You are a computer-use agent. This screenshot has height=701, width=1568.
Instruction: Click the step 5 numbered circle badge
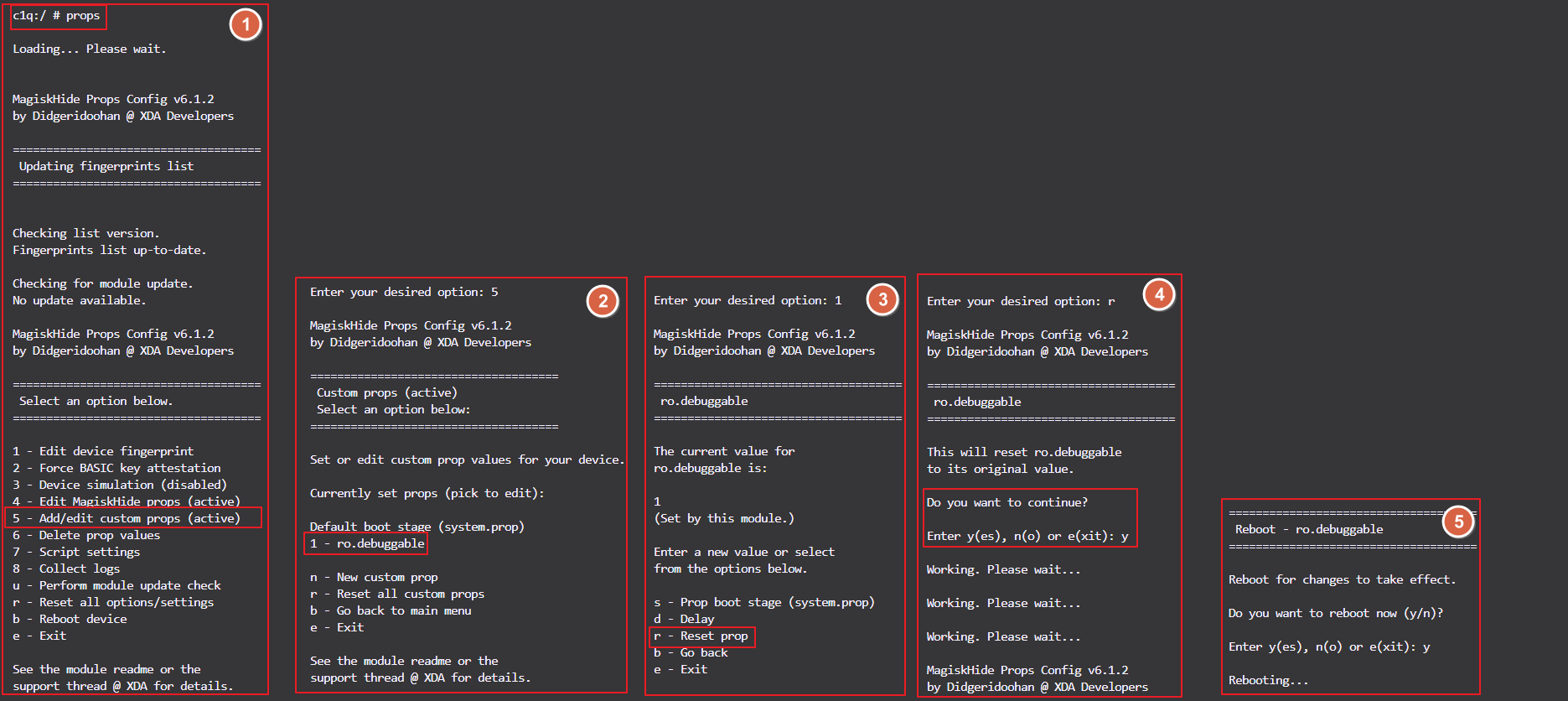click(x=1458, y=522)
